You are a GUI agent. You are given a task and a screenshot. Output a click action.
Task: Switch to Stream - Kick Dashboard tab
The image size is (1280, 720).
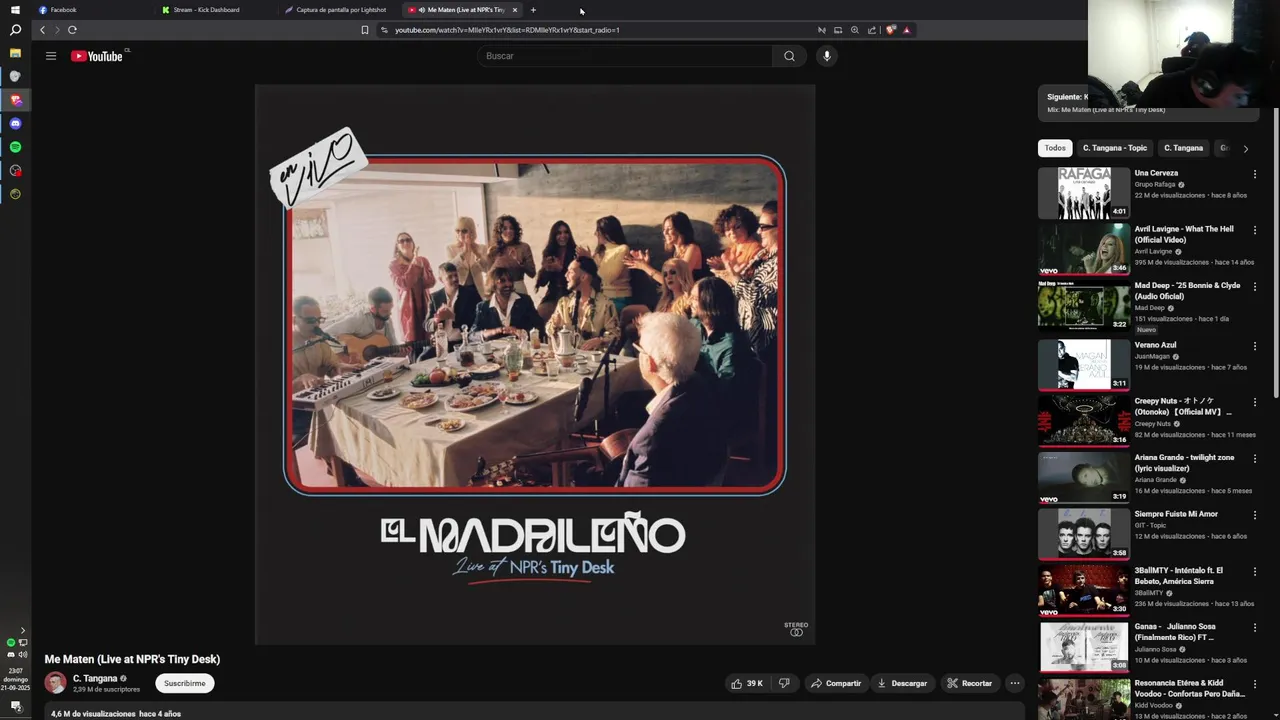(x=215, y=10)
